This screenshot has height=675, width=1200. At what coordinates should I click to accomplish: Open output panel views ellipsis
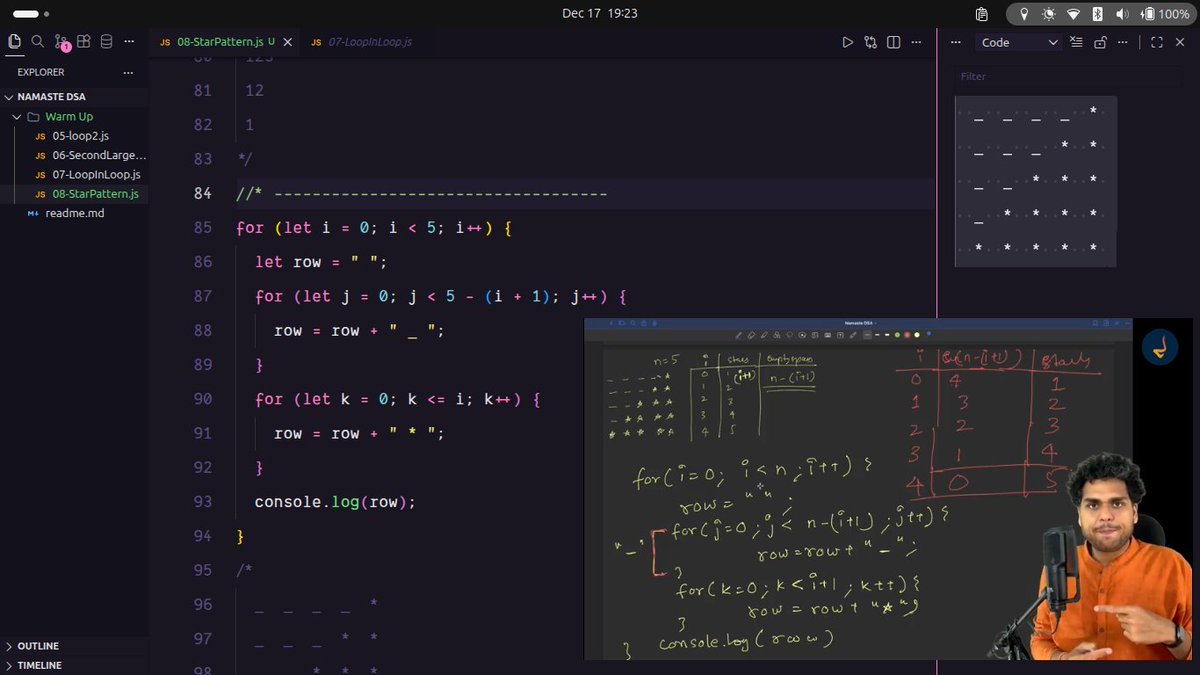click(956, 42)
